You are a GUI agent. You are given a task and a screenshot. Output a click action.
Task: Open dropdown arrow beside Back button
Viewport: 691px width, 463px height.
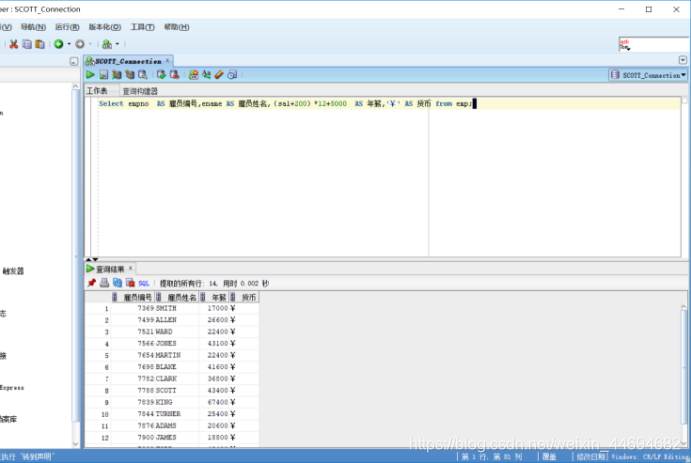pyautogui.click(x=69, y=44)
